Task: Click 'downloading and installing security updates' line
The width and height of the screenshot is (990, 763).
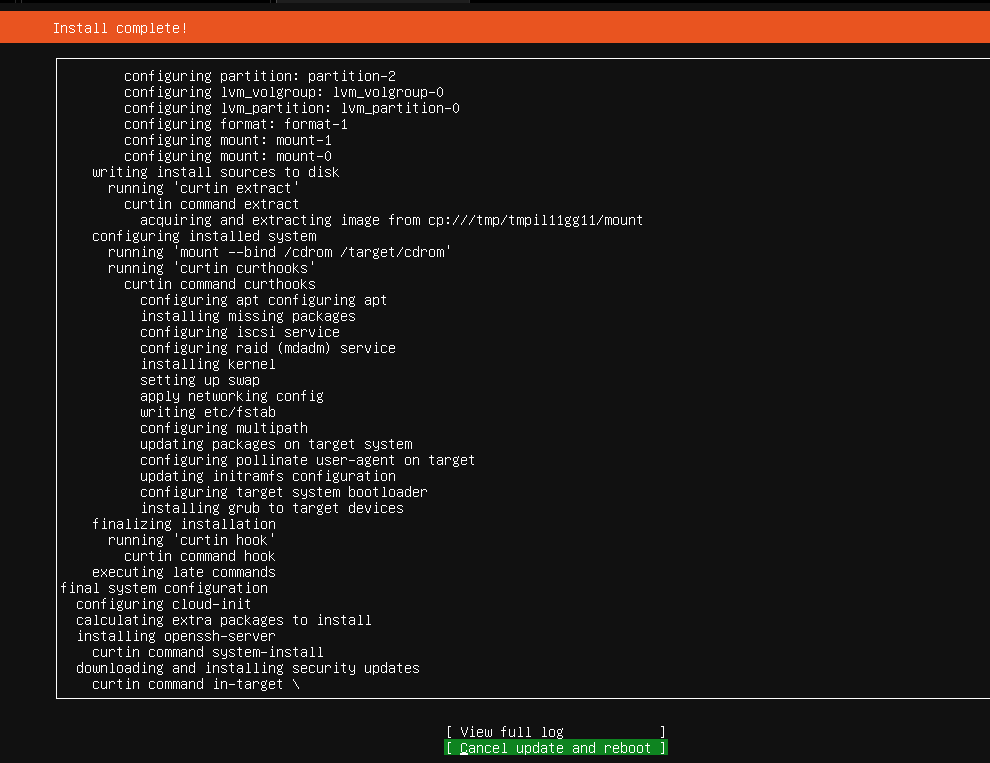Action: [248, 668]
